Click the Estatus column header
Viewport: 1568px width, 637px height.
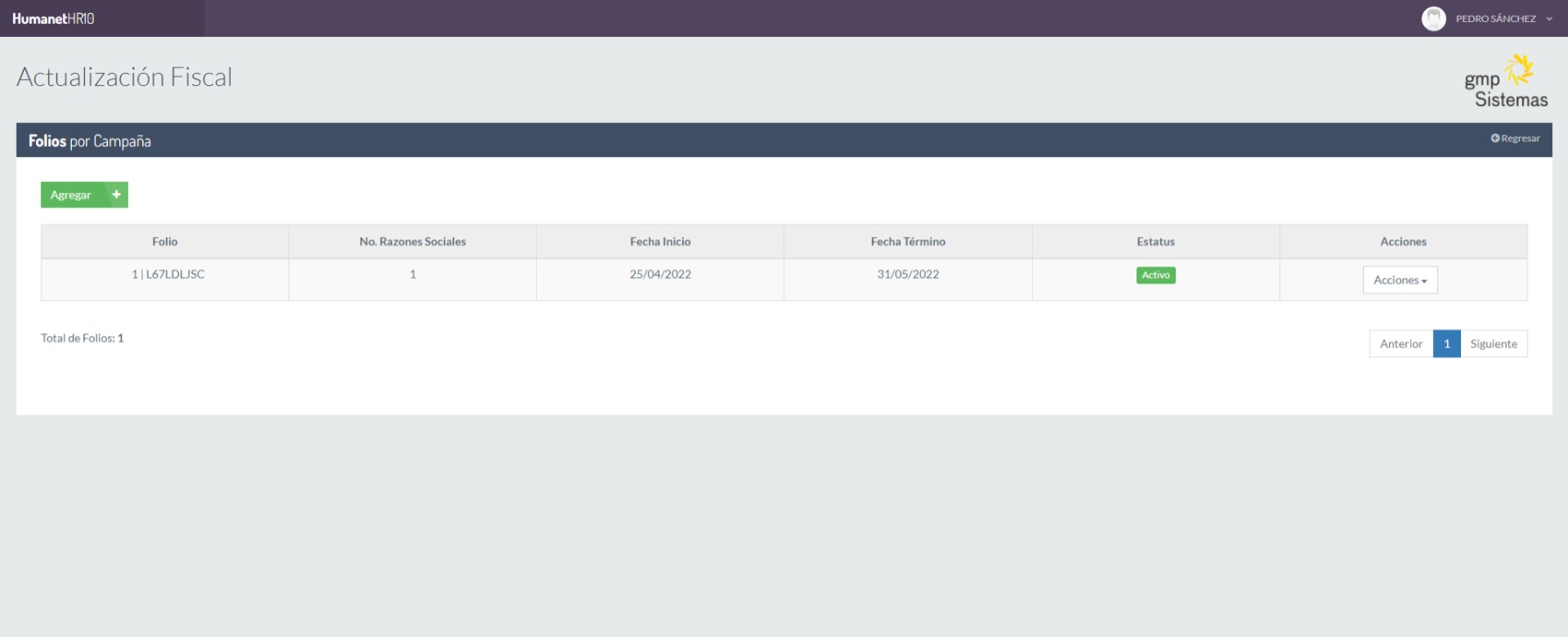(x=1155, y=241)
